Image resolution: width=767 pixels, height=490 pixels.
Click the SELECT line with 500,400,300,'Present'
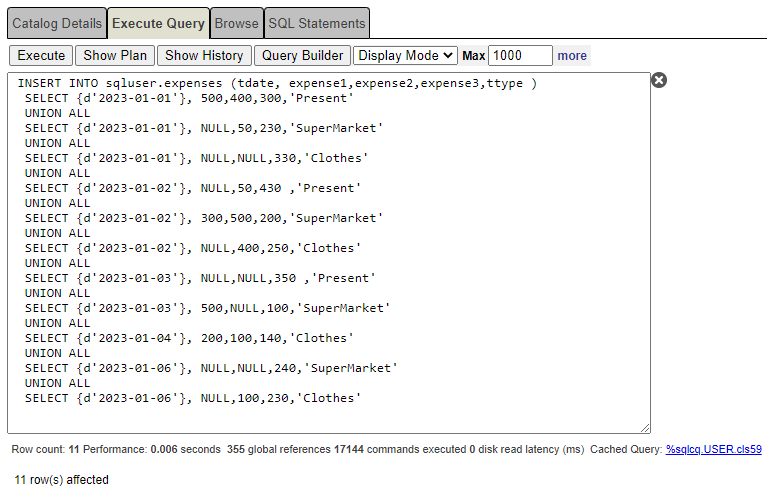point(190,98)
